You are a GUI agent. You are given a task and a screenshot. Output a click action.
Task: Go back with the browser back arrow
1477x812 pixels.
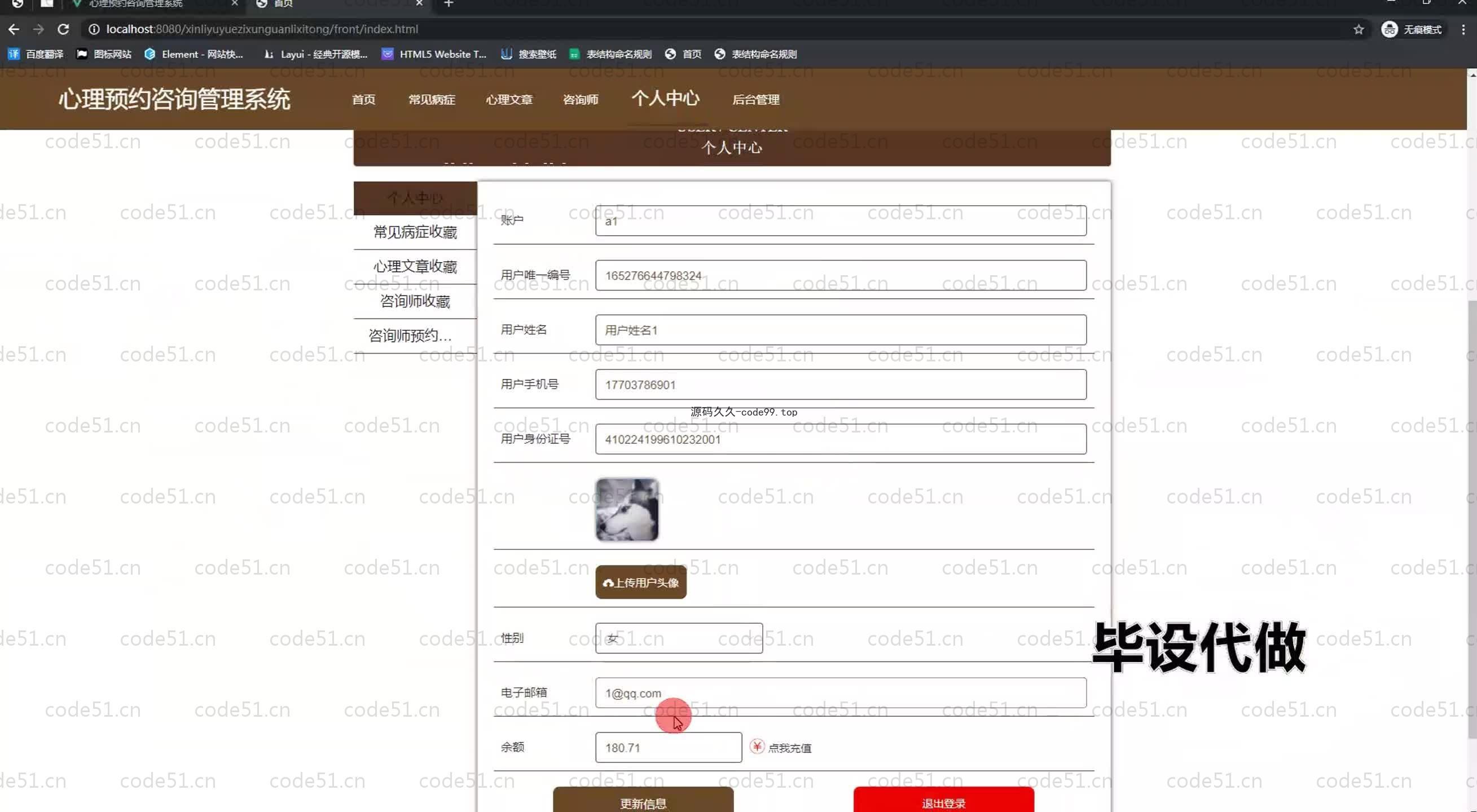coord(14,29)
